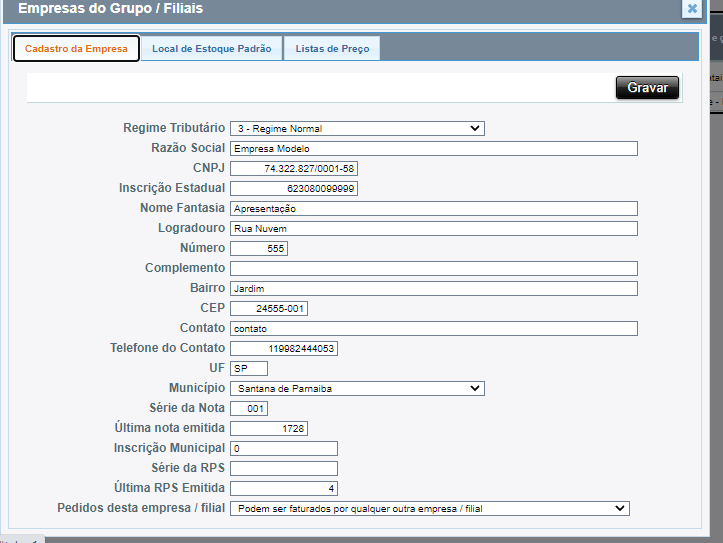Click the Telefone do Contato field
Image resolution: width=723 pixels, height=543 pixels.
point(284,348)
